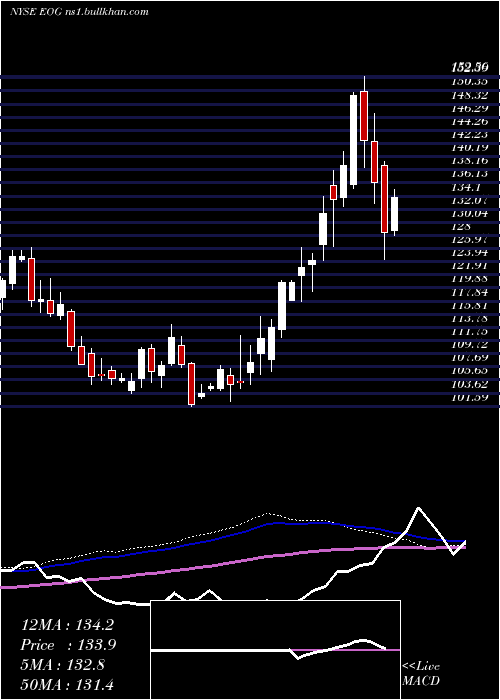This screenshot has height=700, width=500.
Task: Click the 136.13 price axis label
Action: point(469,173)
